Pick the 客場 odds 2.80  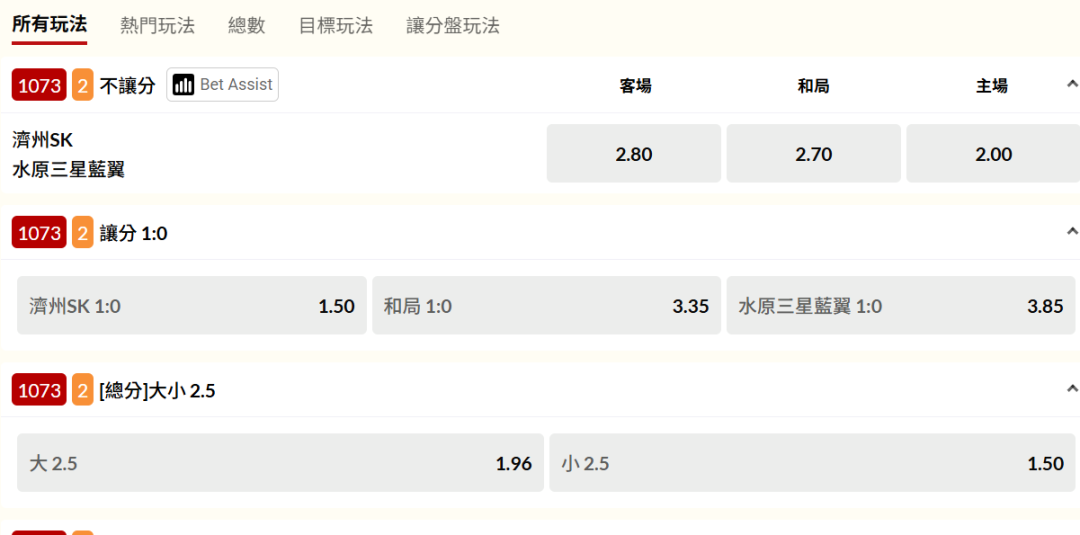click(x=634, y=154)
